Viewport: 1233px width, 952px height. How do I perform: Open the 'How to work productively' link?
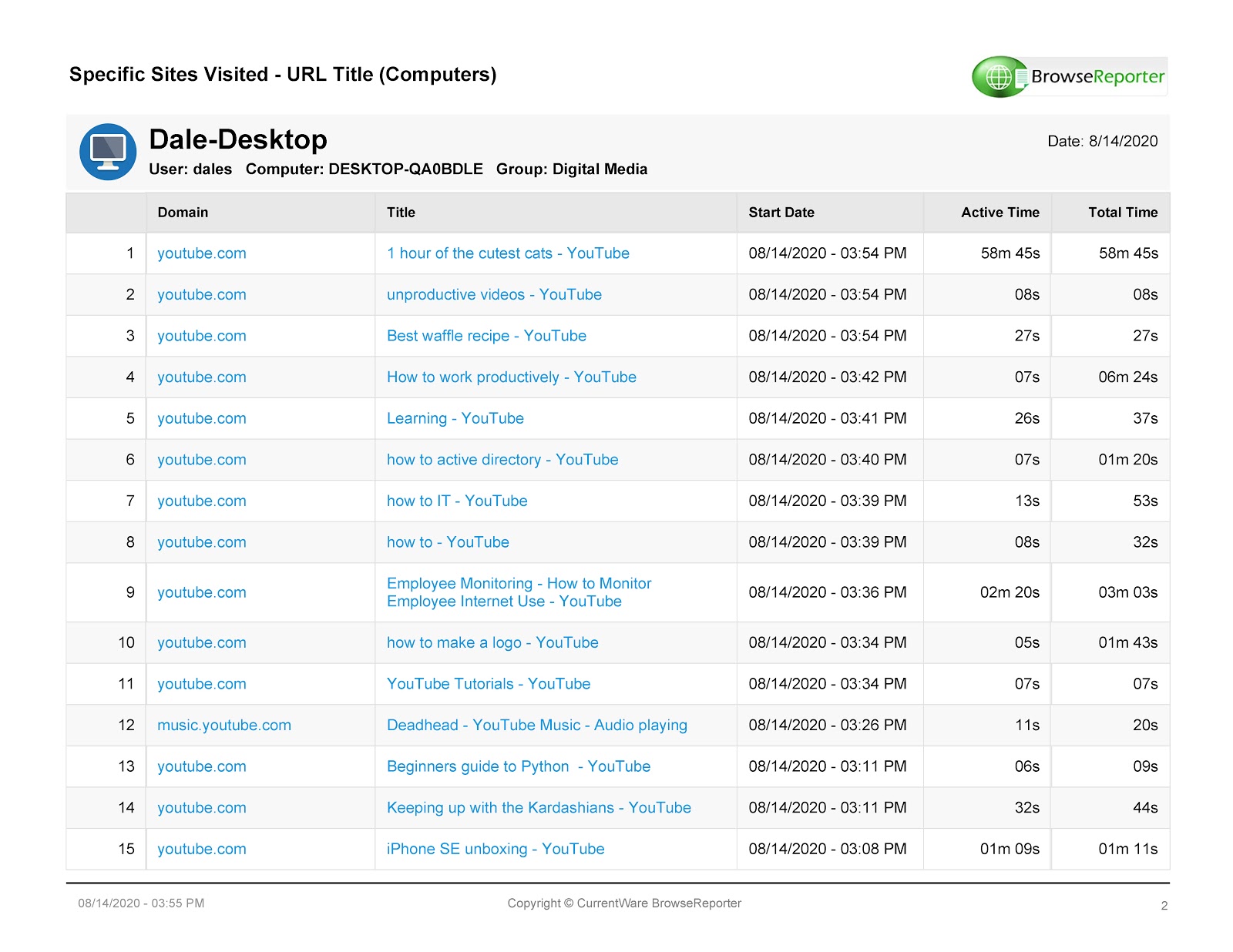point(512,377)
